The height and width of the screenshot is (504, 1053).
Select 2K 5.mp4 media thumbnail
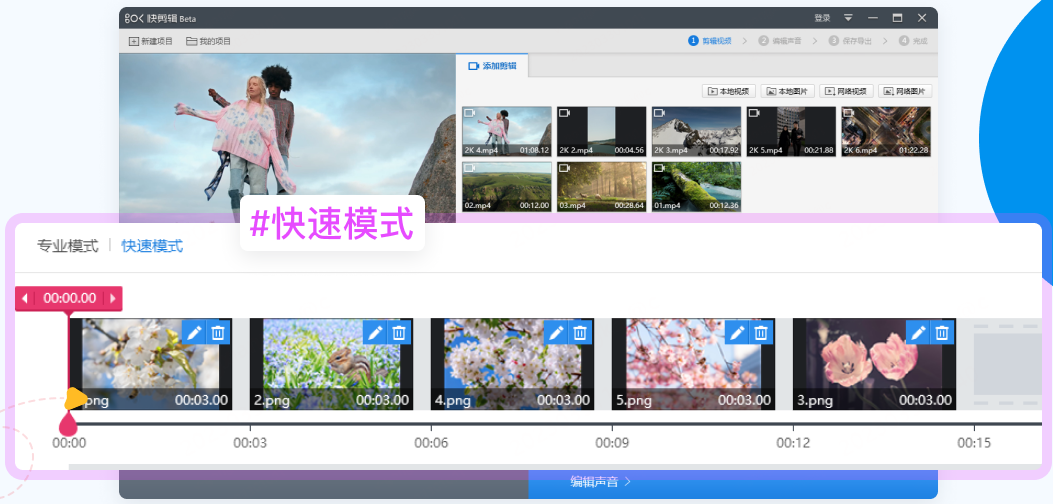tap(791, 131)
